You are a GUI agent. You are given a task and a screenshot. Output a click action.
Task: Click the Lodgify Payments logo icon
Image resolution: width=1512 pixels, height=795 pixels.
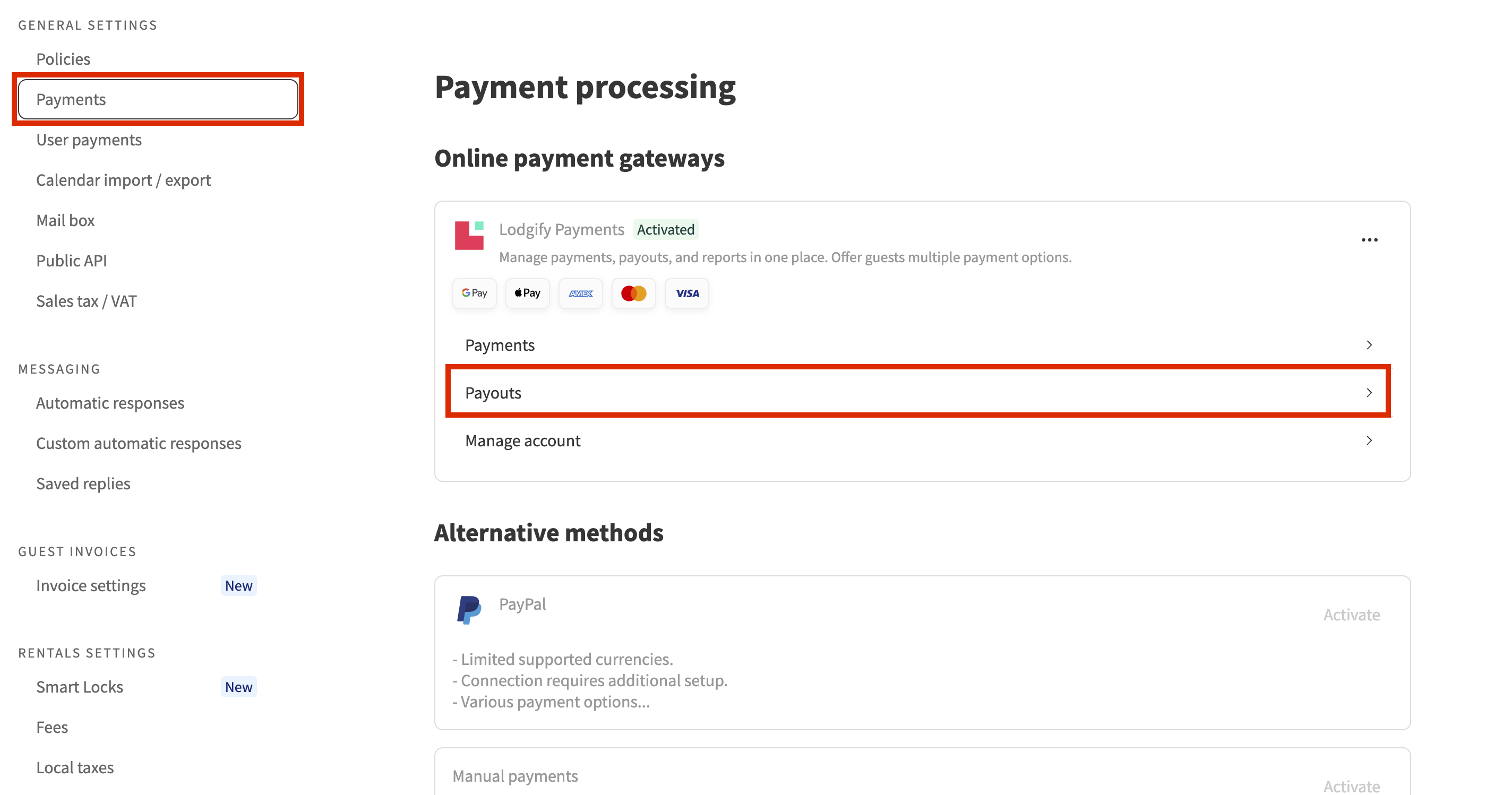(x=469, y=235)
